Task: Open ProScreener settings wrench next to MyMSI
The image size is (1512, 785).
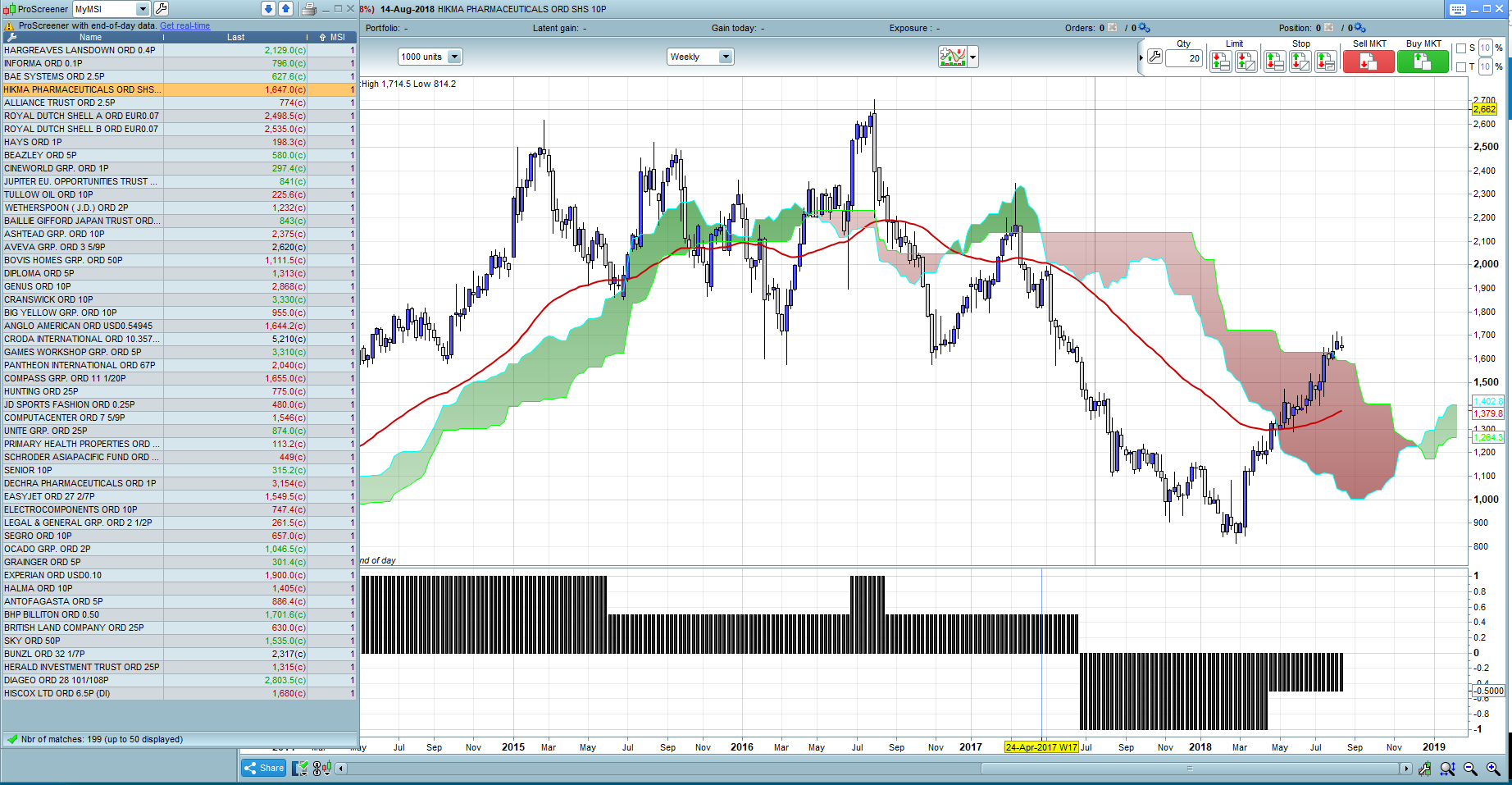Action: (162, 9)
